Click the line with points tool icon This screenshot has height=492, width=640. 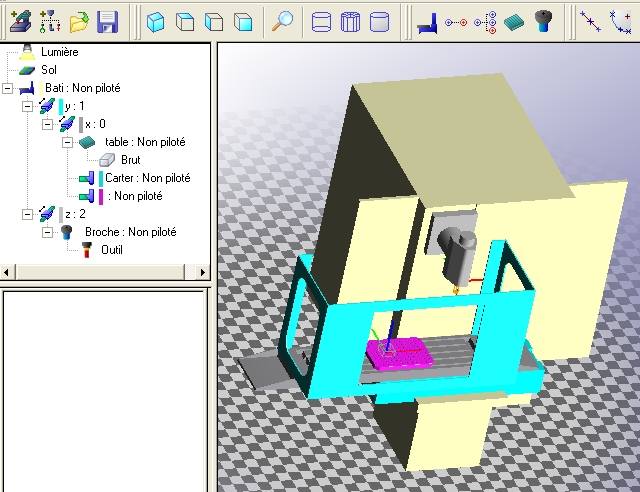tap(590, 22)
